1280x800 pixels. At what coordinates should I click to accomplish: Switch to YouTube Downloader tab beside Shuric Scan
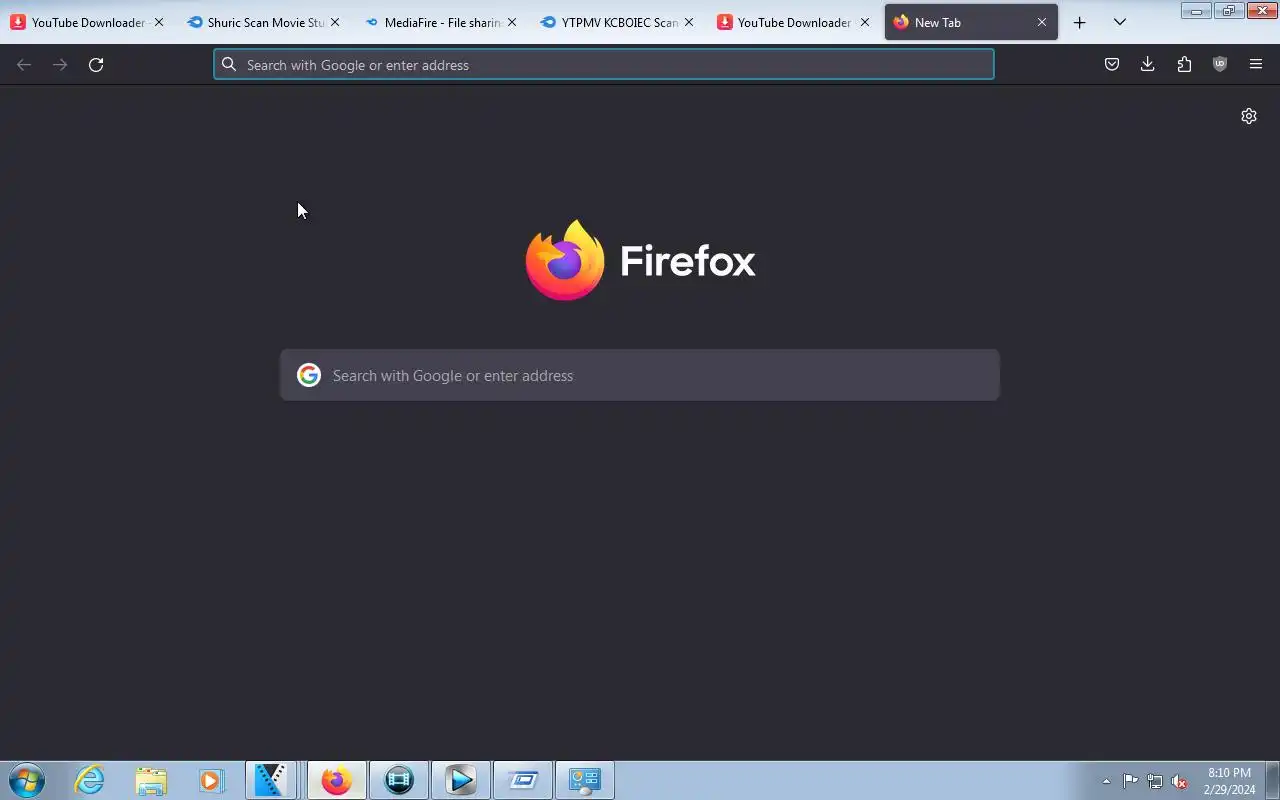tap(88, 22)
